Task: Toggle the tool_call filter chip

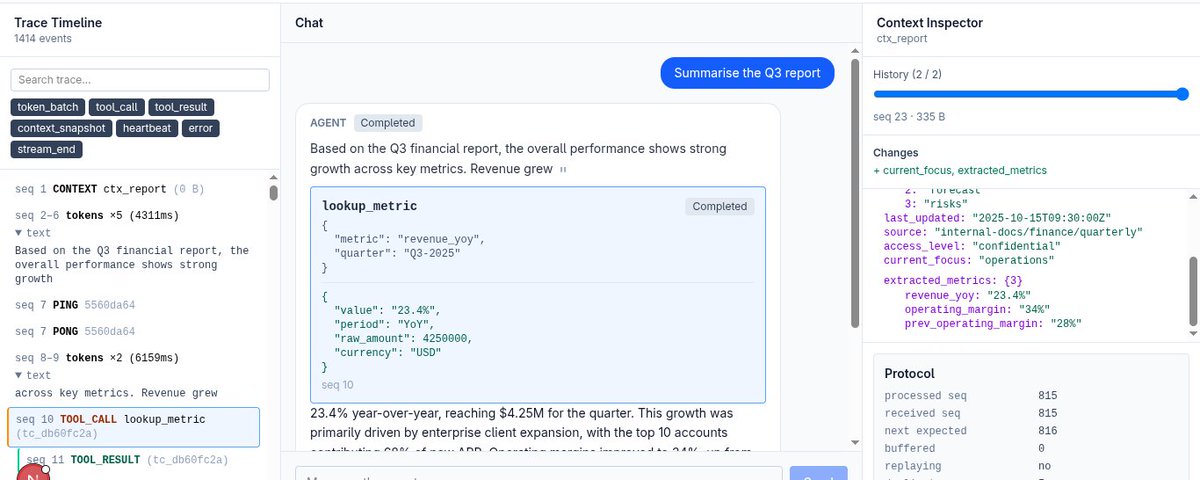Action: click(117, 107)
